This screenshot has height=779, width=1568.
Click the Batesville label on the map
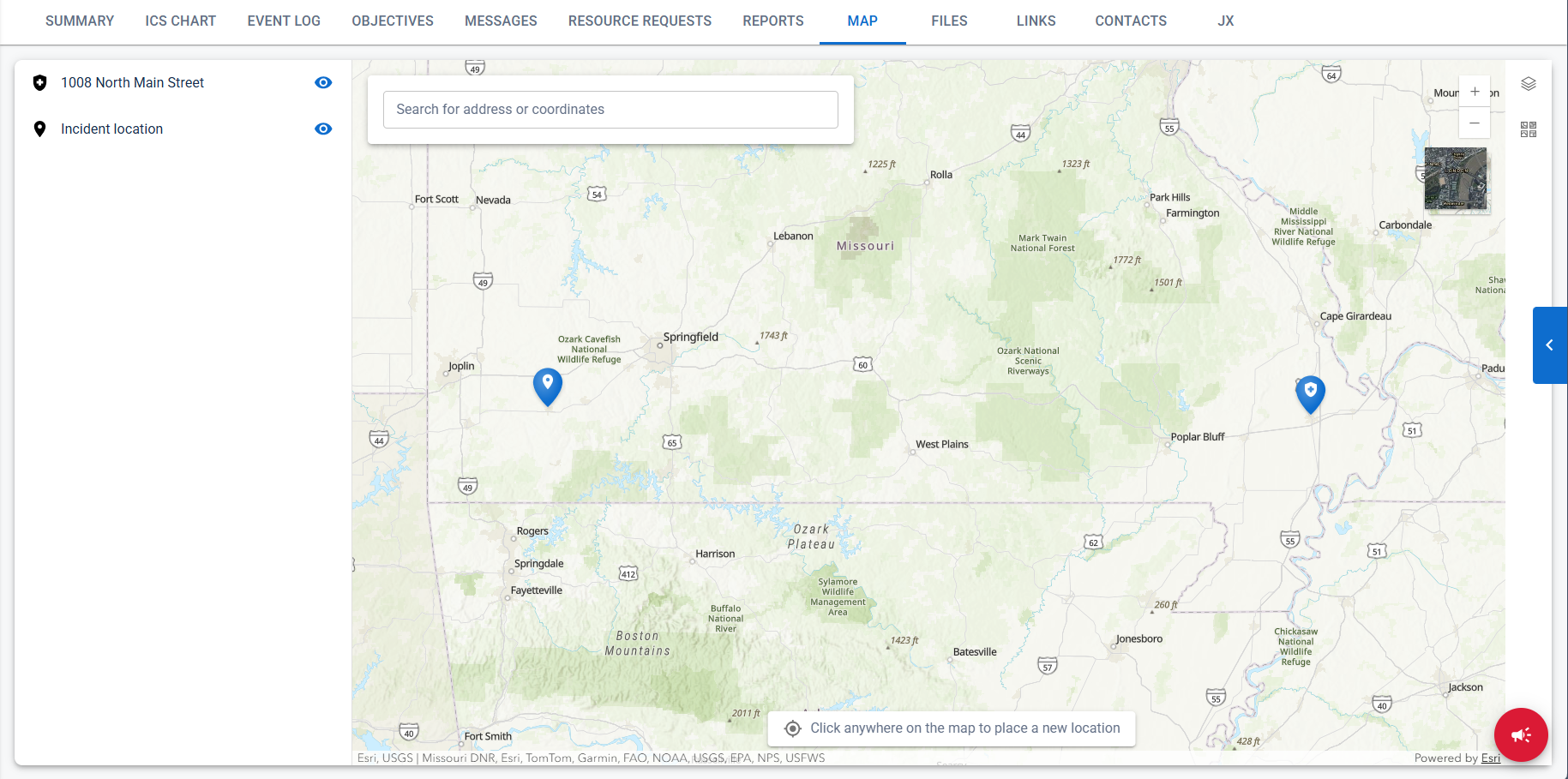pos(975,652)
